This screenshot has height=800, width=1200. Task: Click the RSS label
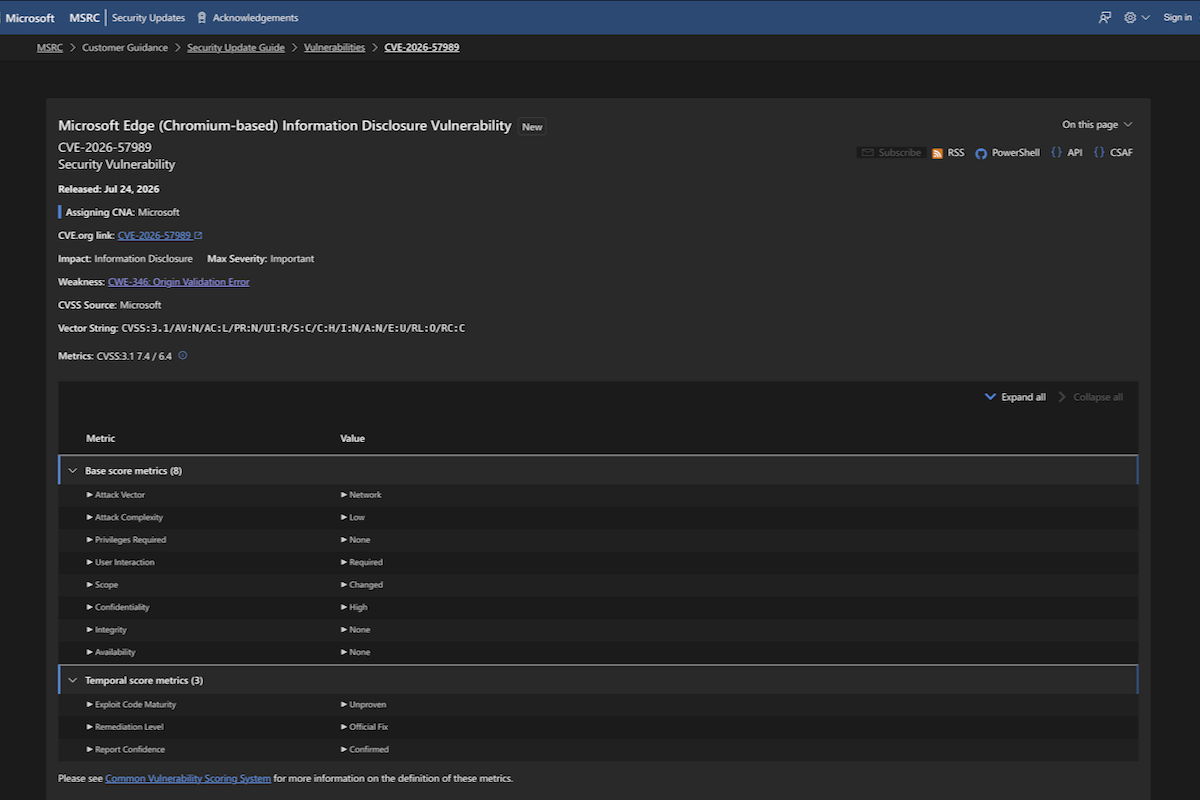pyautogui.click(x=956, y=153)
